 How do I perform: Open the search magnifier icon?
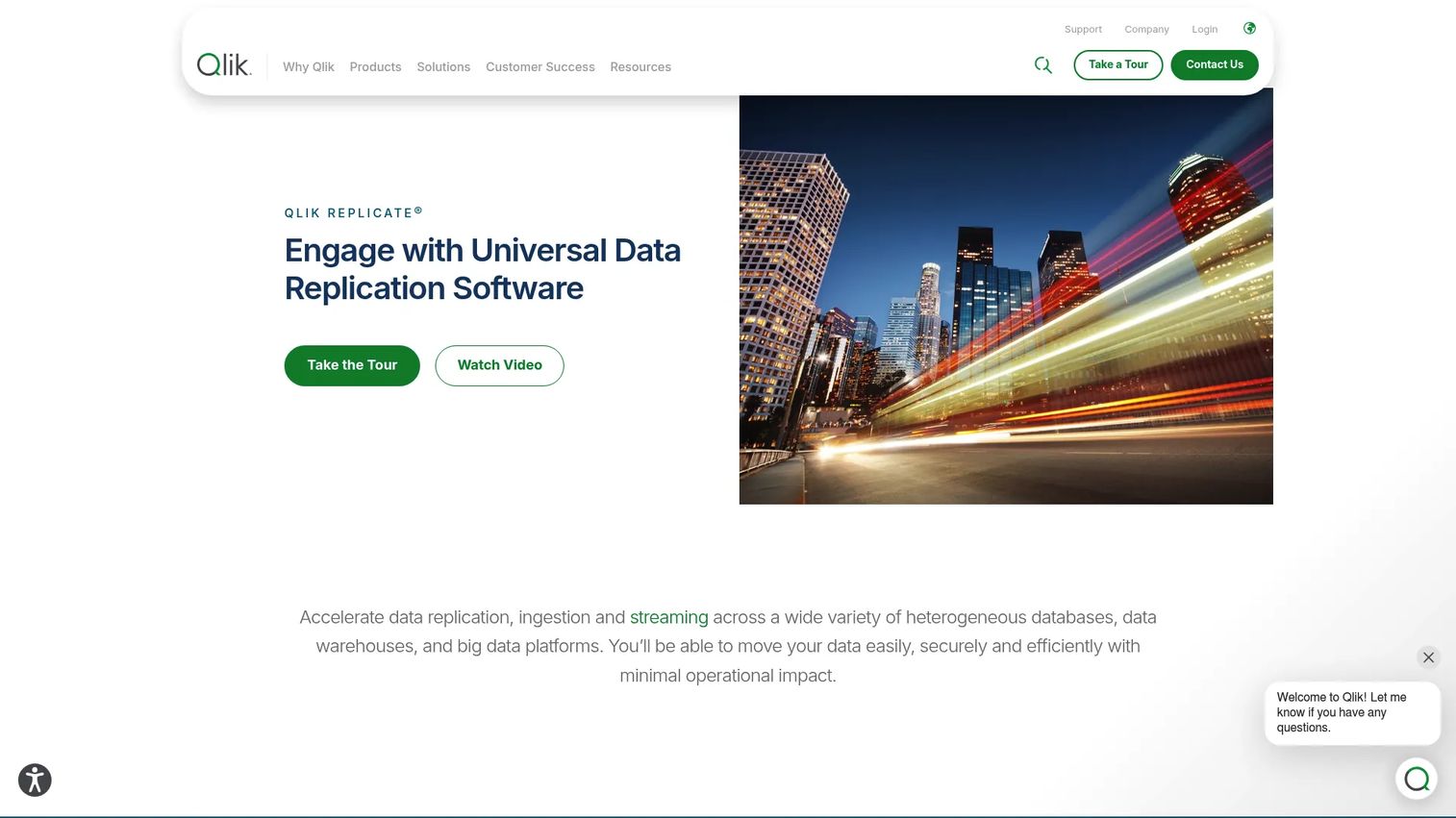[1043, 65]
